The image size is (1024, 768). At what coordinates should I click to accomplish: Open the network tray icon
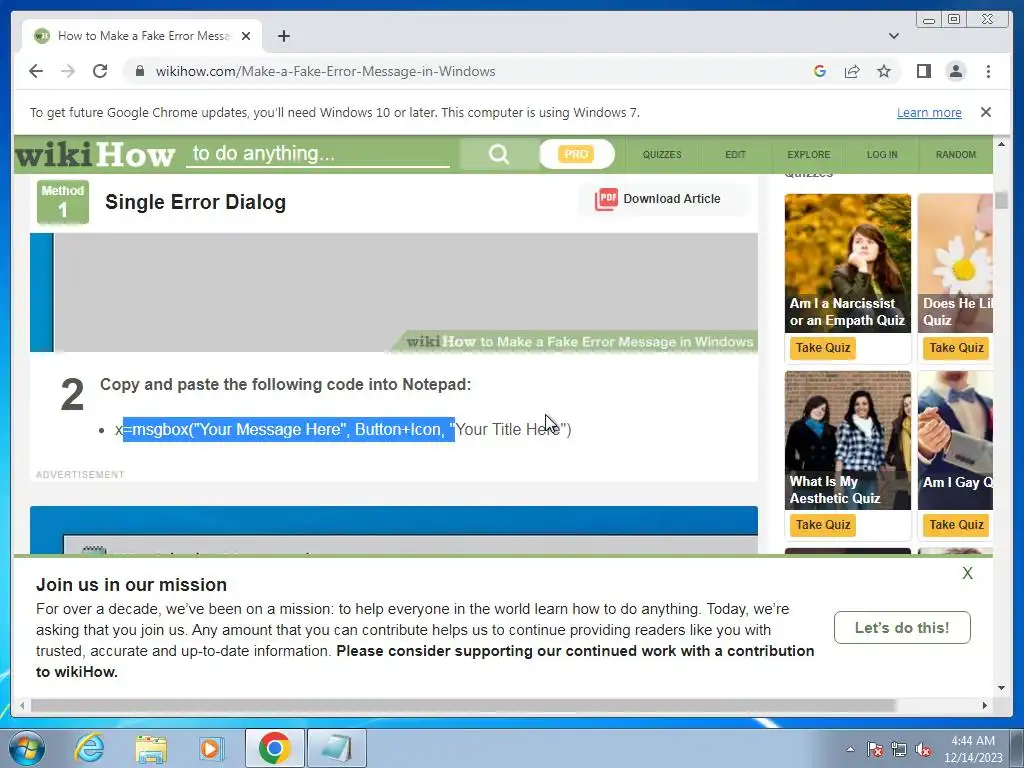pyautogui.click(x=899, y=749)
